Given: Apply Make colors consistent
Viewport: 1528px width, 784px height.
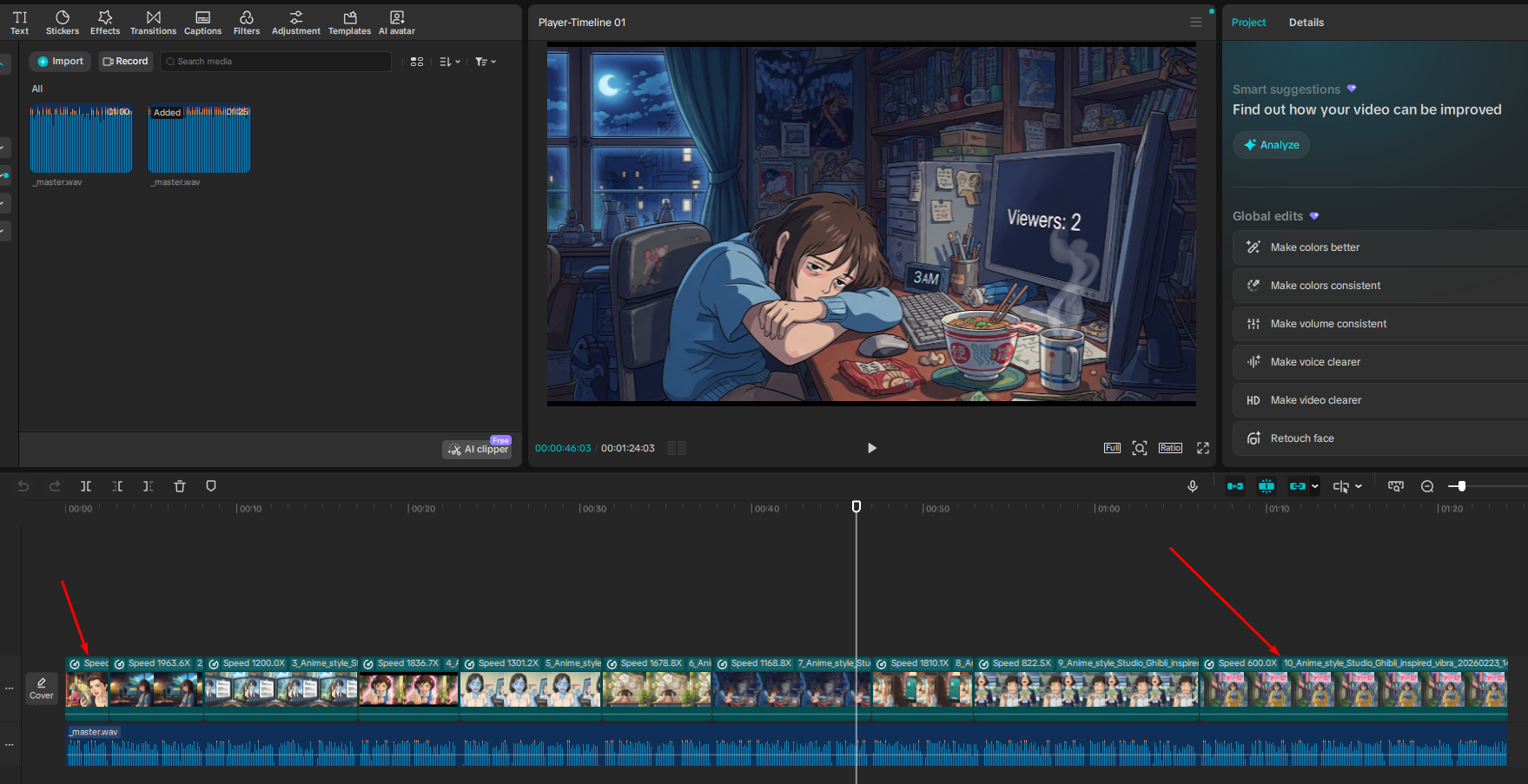Looking at the screenshot, I should click(x=1380, y=286).
